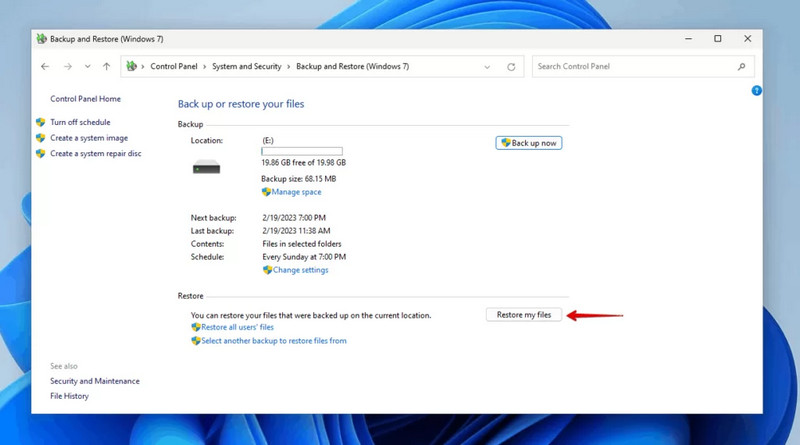Go to System and Security breadcrumb
The height and width of the screenshot is (445, 800).
tap(246, 67)
